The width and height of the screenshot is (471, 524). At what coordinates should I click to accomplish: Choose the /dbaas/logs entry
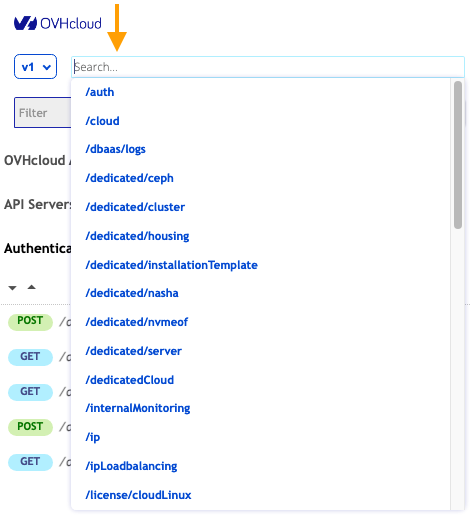115,149
